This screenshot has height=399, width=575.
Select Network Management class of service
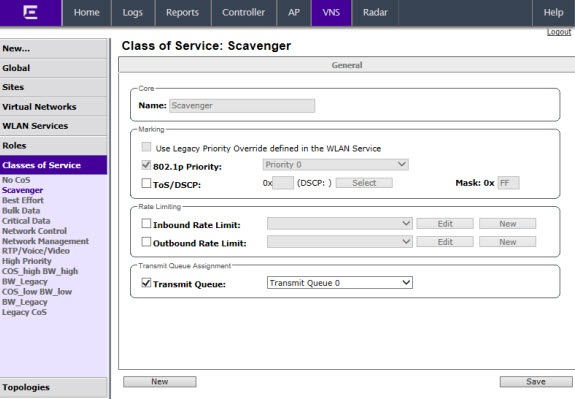pyautogui.click(x=45, y=241)
